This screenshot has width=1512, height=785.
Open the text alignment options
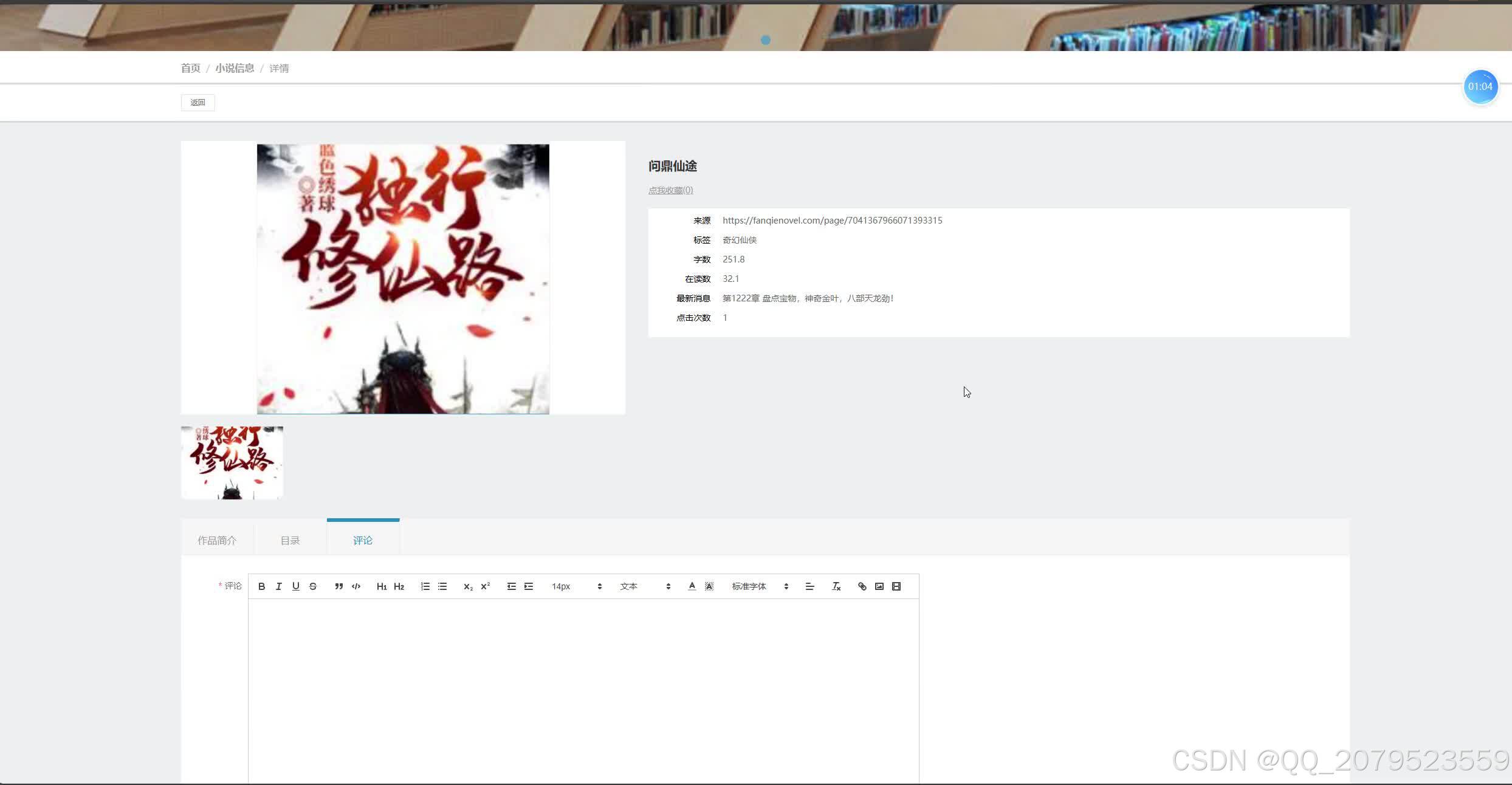pyautogui.click(x=809, y=586)
